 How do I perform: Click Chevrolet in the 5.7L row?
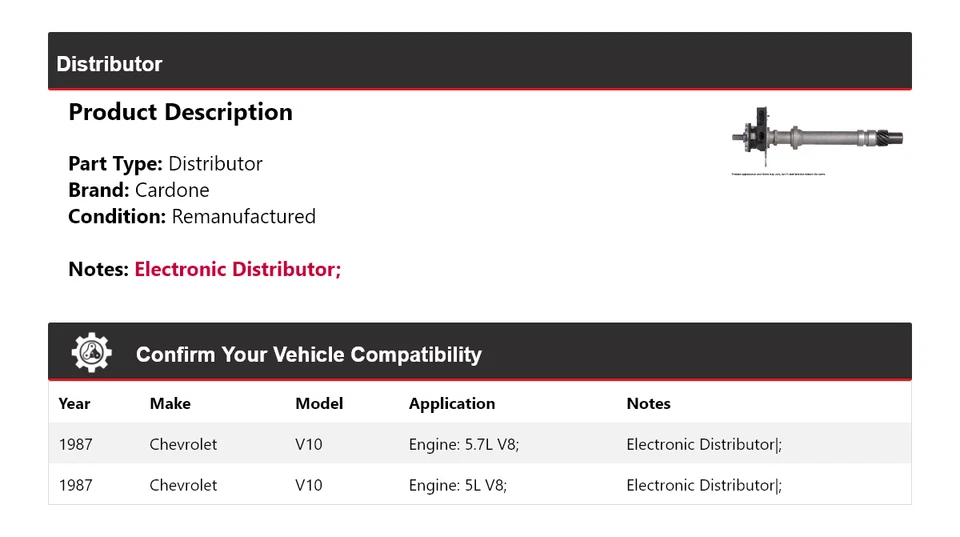[x=183, y=444]
